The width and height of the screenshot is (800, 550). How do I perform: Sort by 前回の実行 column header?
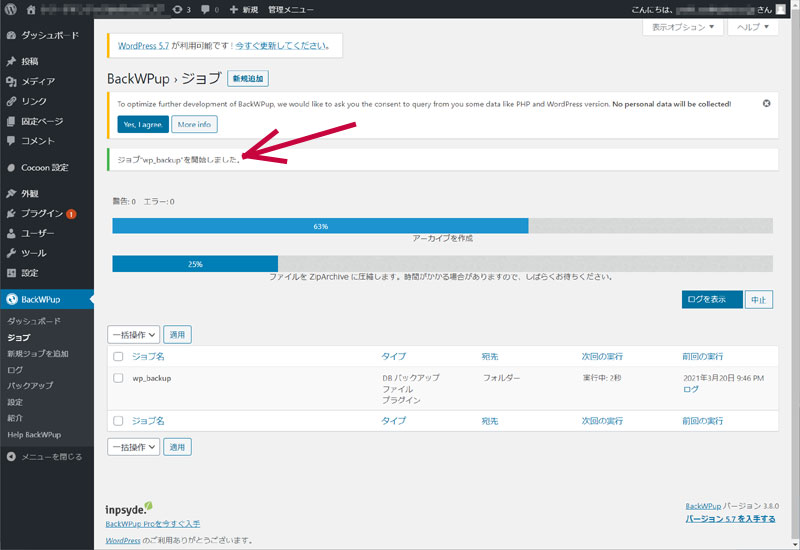coord(703,357)
